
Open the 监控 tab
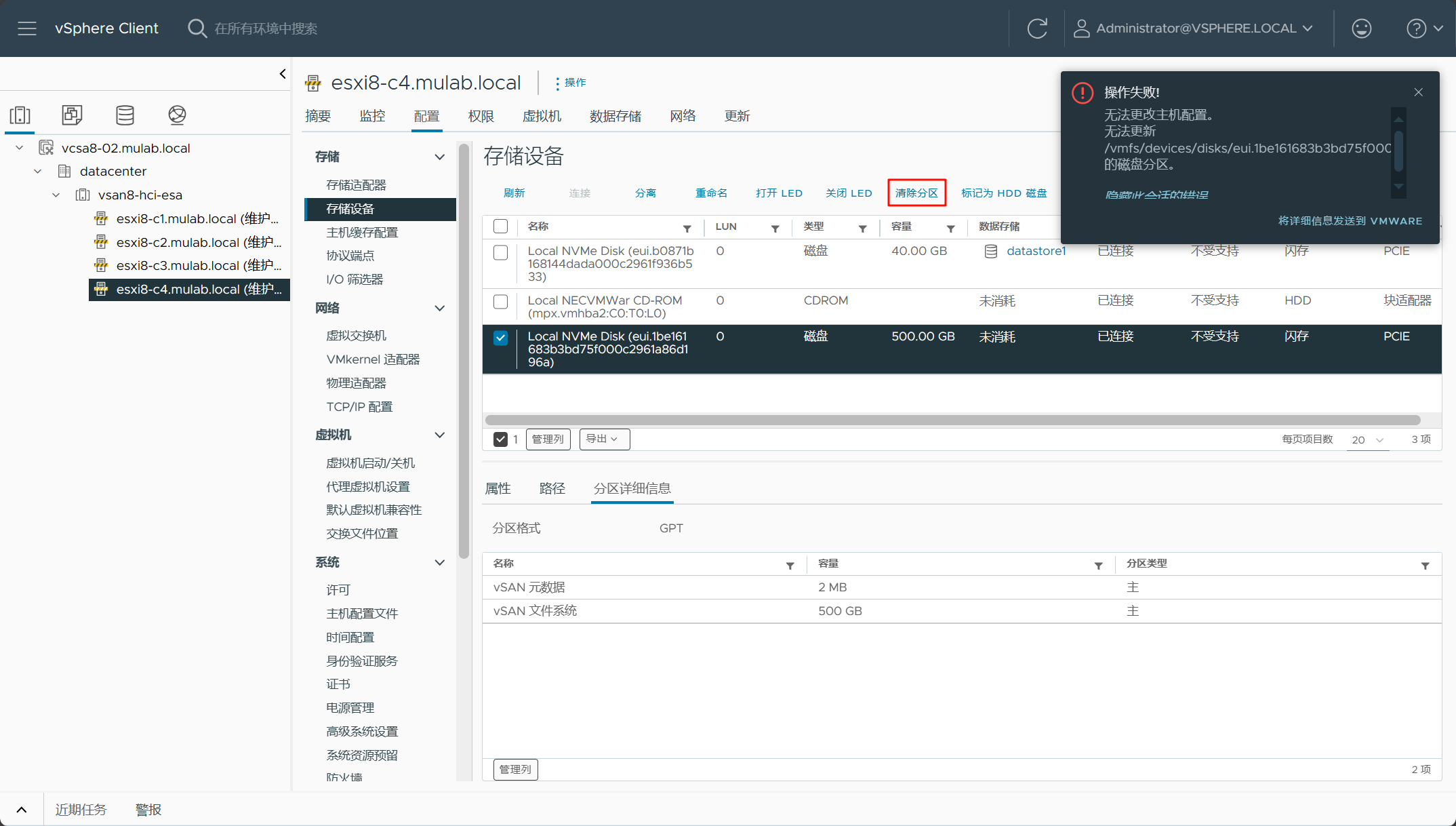coord(372,116)
